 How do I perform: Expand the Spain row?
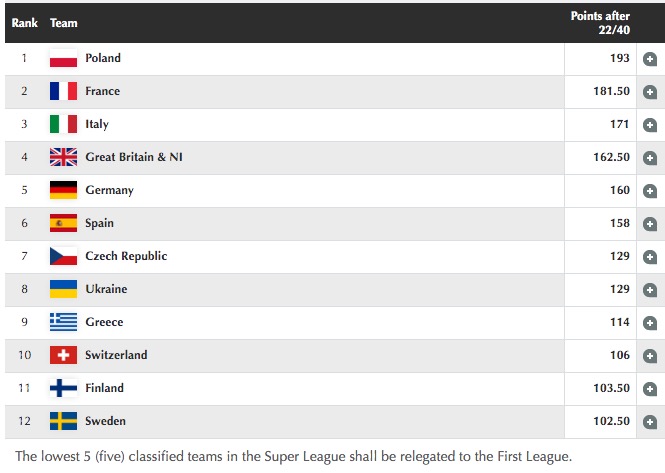[650, 224]
